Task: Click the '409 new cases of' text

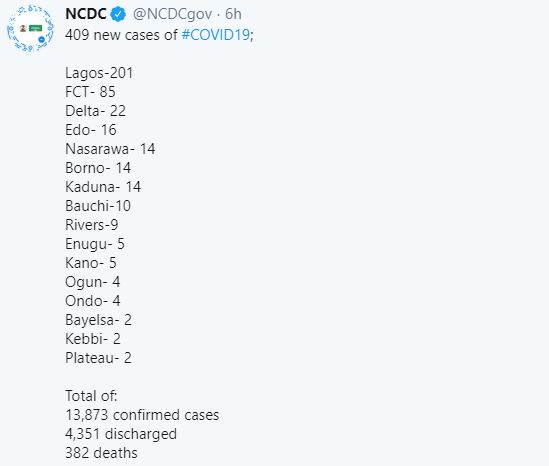Action: 121,35
